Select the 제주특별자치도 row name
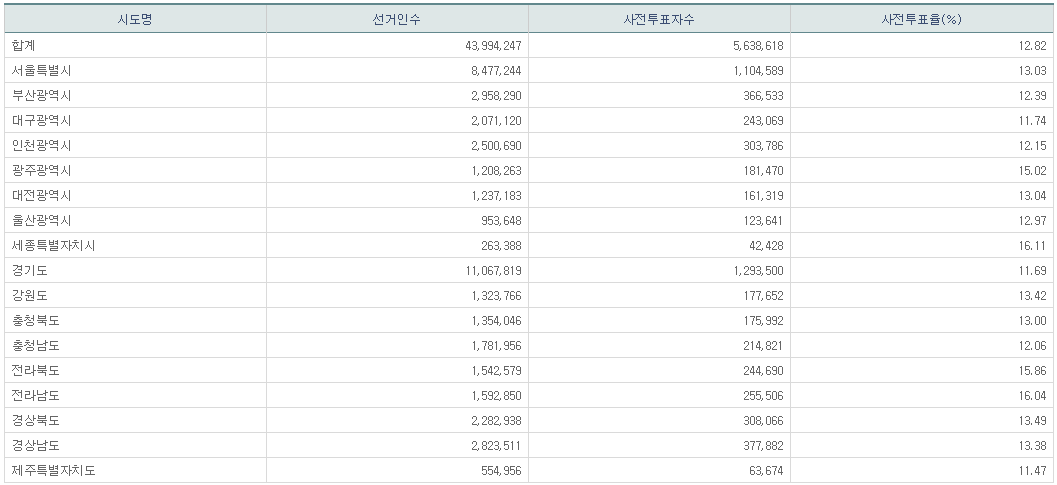Viewport: 1057px width, 485px height. pos(54,470)
